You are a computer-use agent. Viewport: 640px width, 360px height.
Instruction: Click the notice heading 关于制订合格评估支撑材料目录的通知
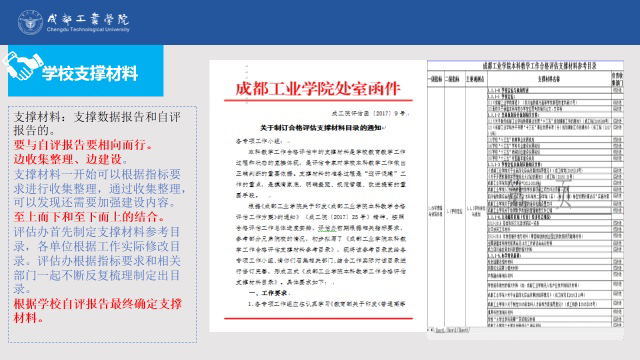coord(321,128)
